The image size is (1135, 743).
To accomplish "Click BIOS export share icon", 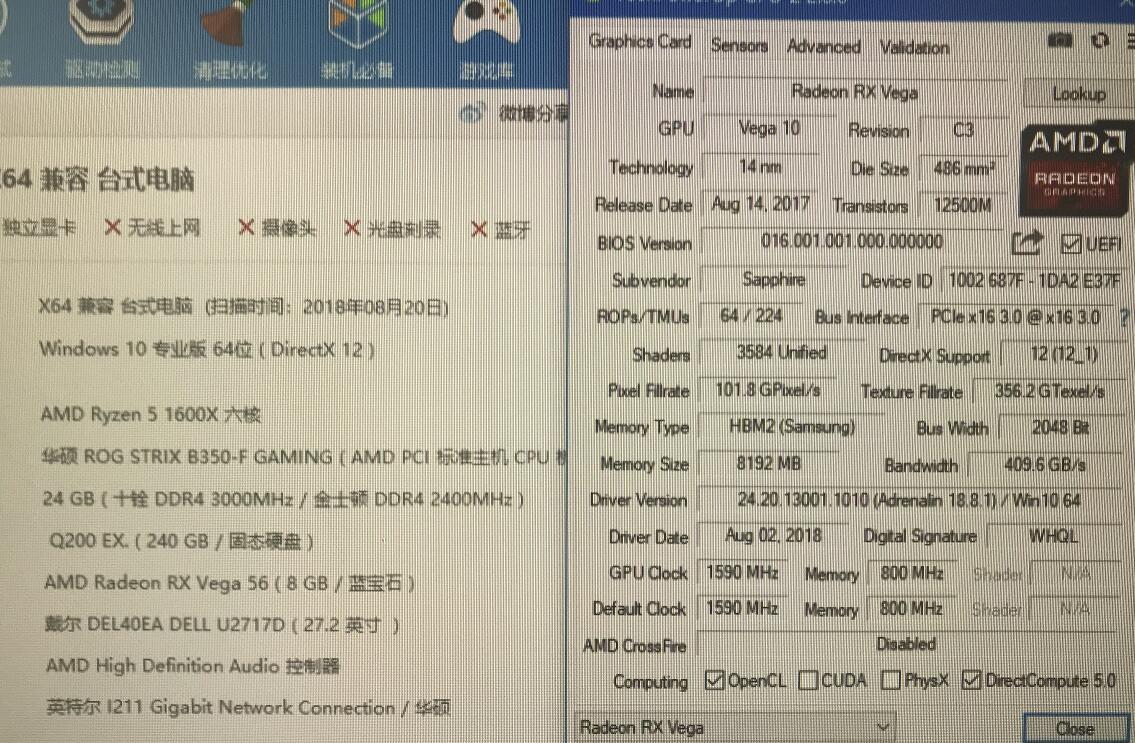I will pos(1026,242).
